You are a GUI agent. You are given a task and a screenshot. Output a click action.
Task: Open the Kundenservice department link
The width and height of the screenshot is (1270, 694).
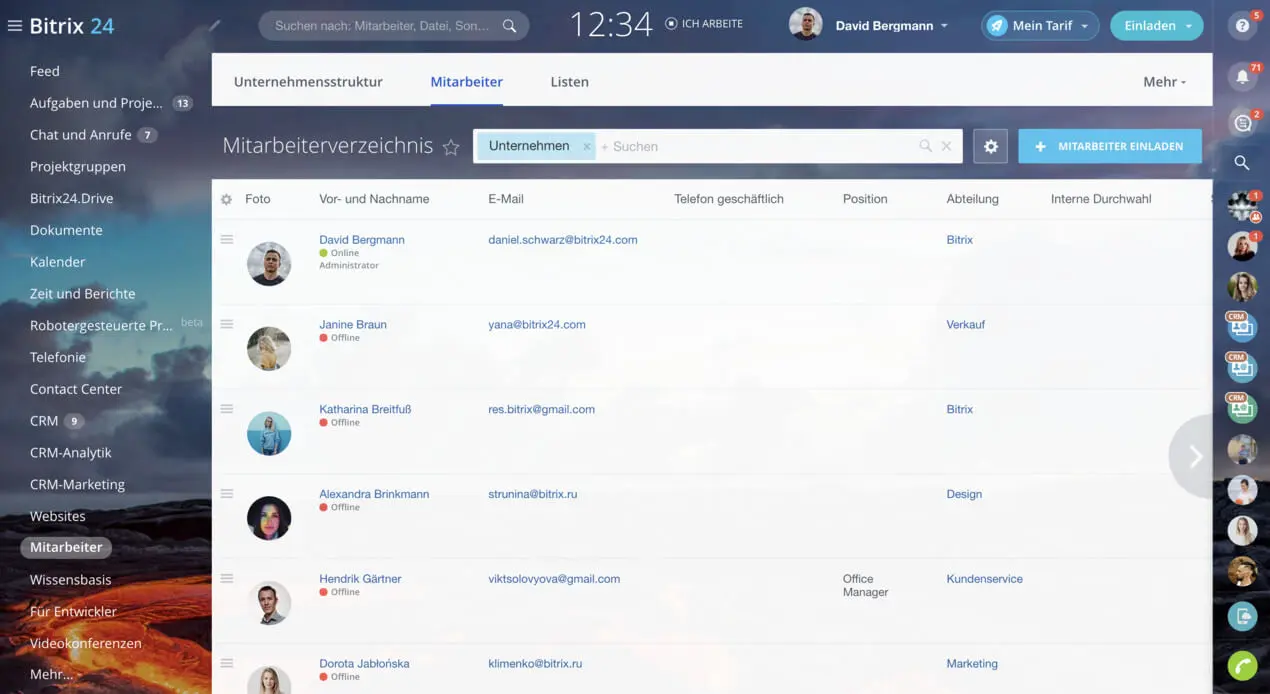(x=985, y=579)
